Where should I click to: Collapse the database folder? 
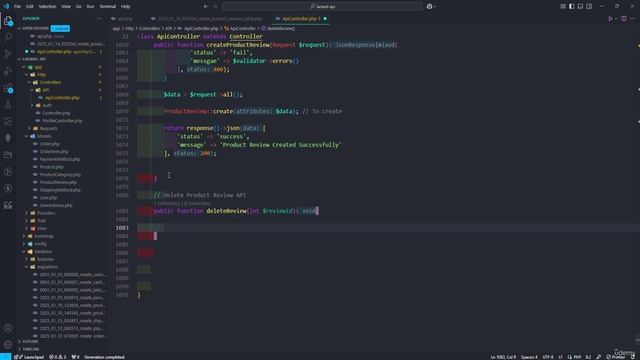(x=24, y=251)
